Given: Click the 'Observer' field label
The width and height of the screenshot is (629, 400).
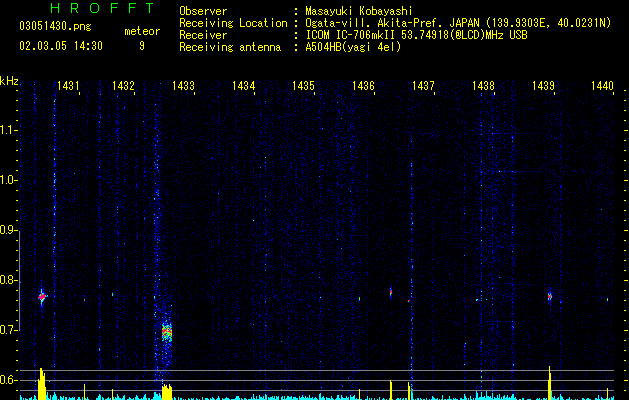Looking at the screenshot, I should pos(203,11).
